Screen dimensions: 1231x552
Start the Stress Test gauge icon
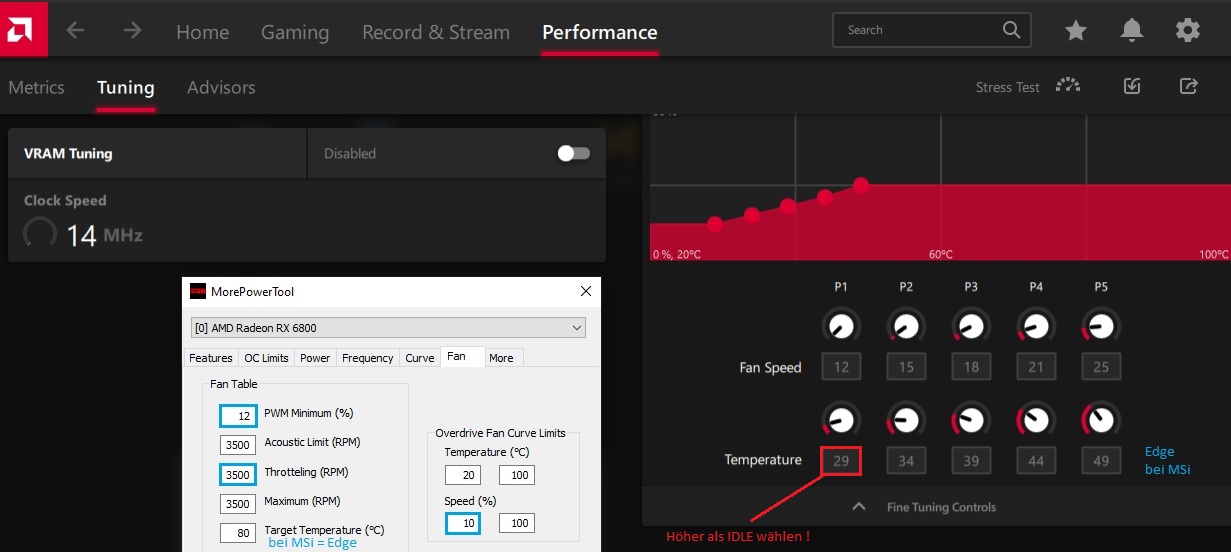pos(1068,86)
